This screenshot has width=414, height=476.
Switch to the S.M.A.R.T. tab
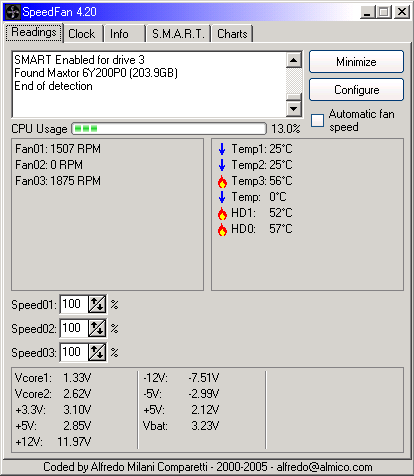point(178,34)
